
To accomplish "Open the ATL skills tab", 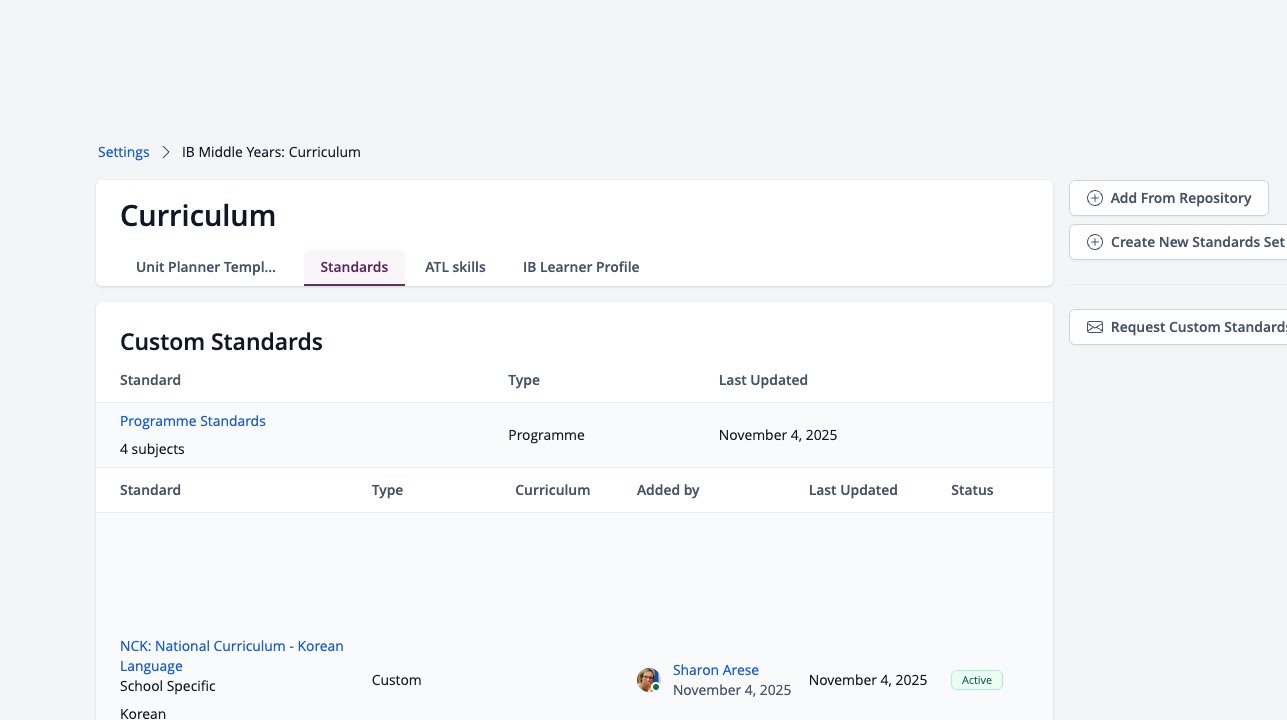I will [x=455, y=267].
